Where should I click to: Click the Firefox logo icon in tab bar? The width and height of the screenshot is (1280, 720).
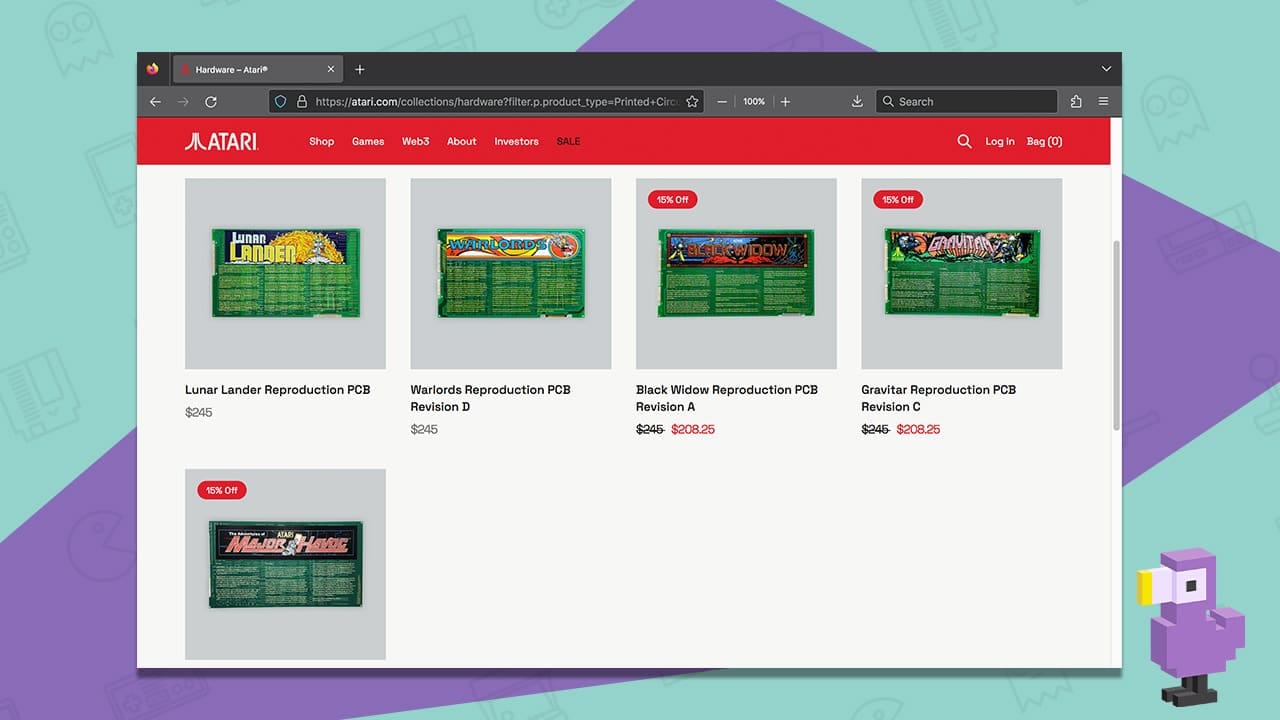pos(153,69)
